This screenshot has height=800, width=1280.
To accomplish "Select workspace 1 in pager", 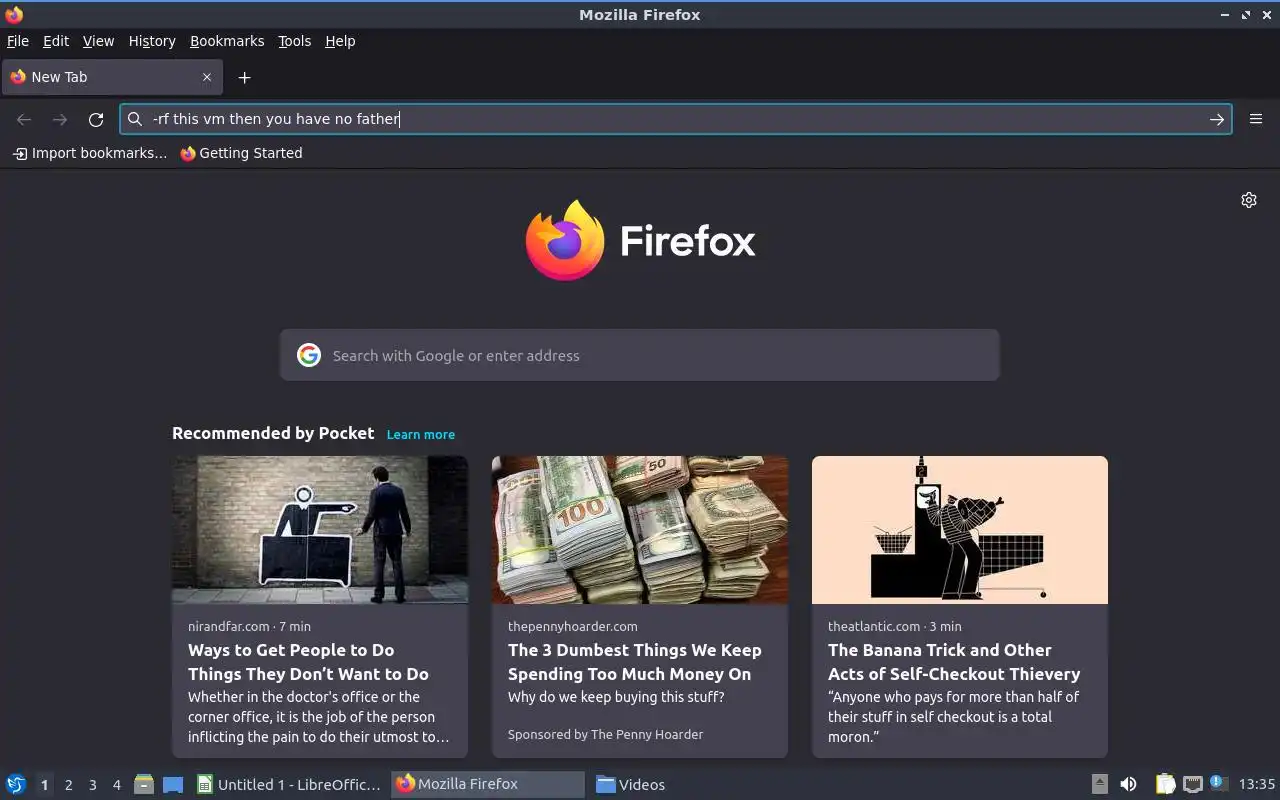I will 44,785.
